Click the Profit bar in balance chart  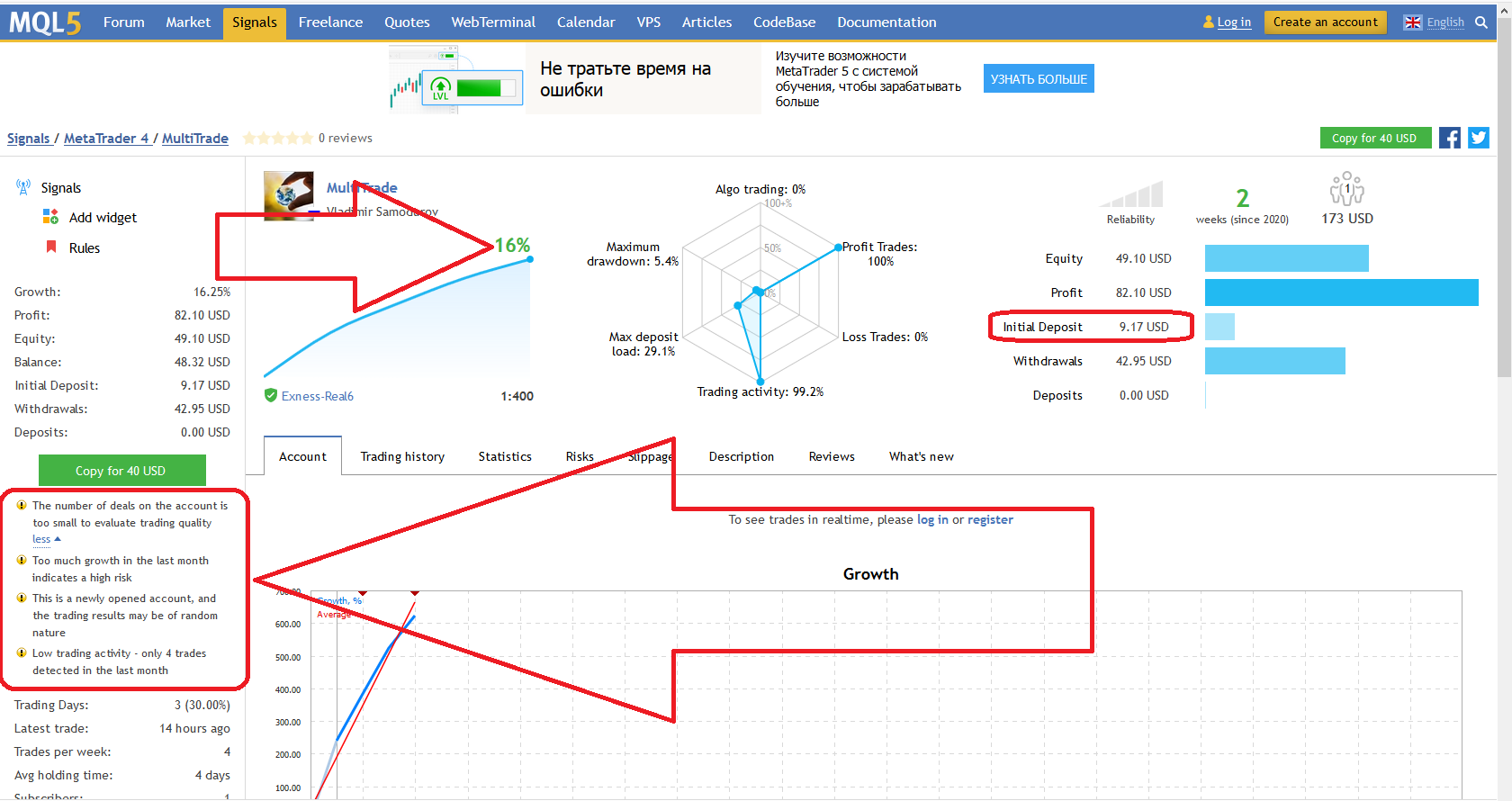[x=1342, y=292]
